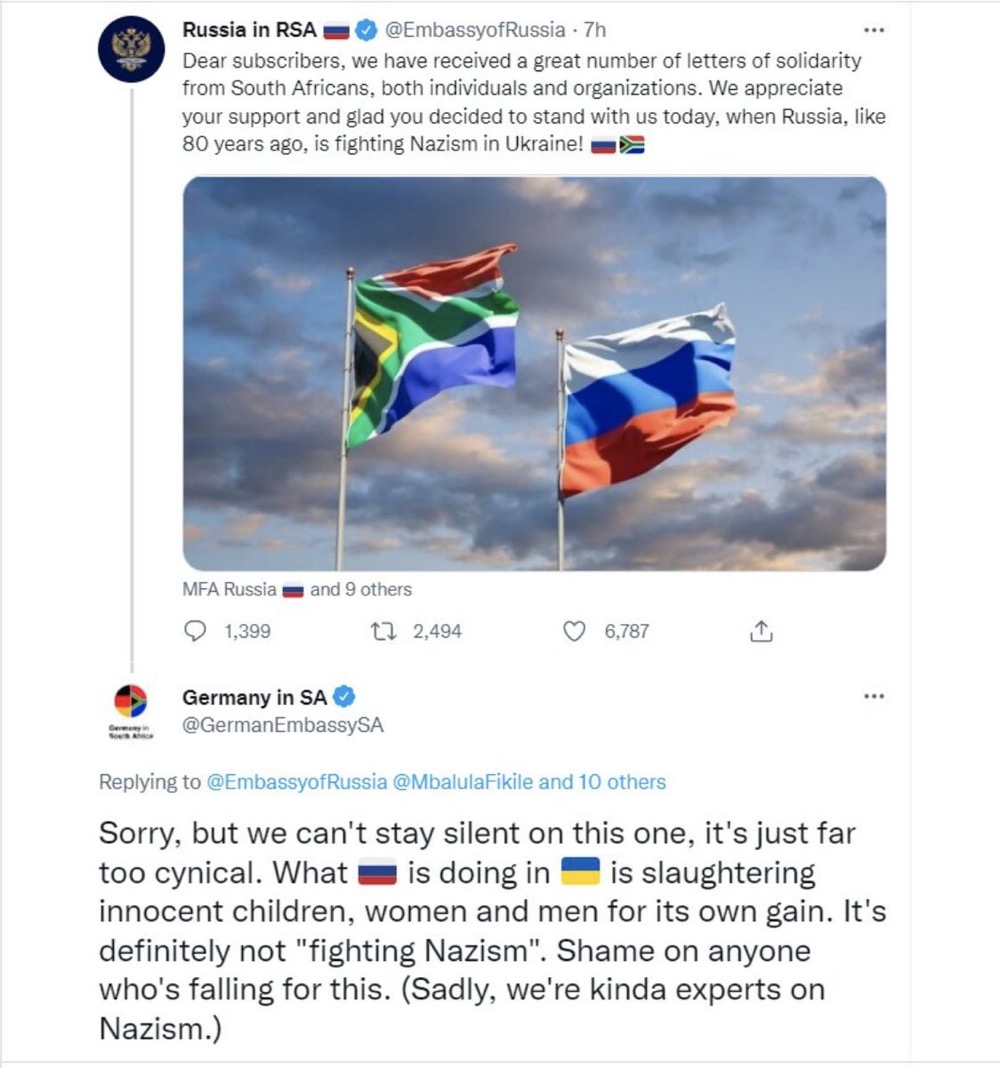Open Germany in SA profile avatar

point(131,702)
